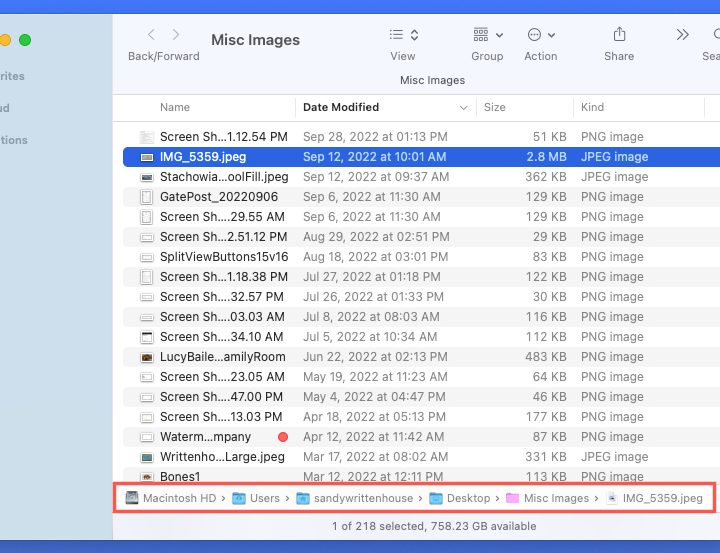Open Desktop folder in path bar

(460, 498)
